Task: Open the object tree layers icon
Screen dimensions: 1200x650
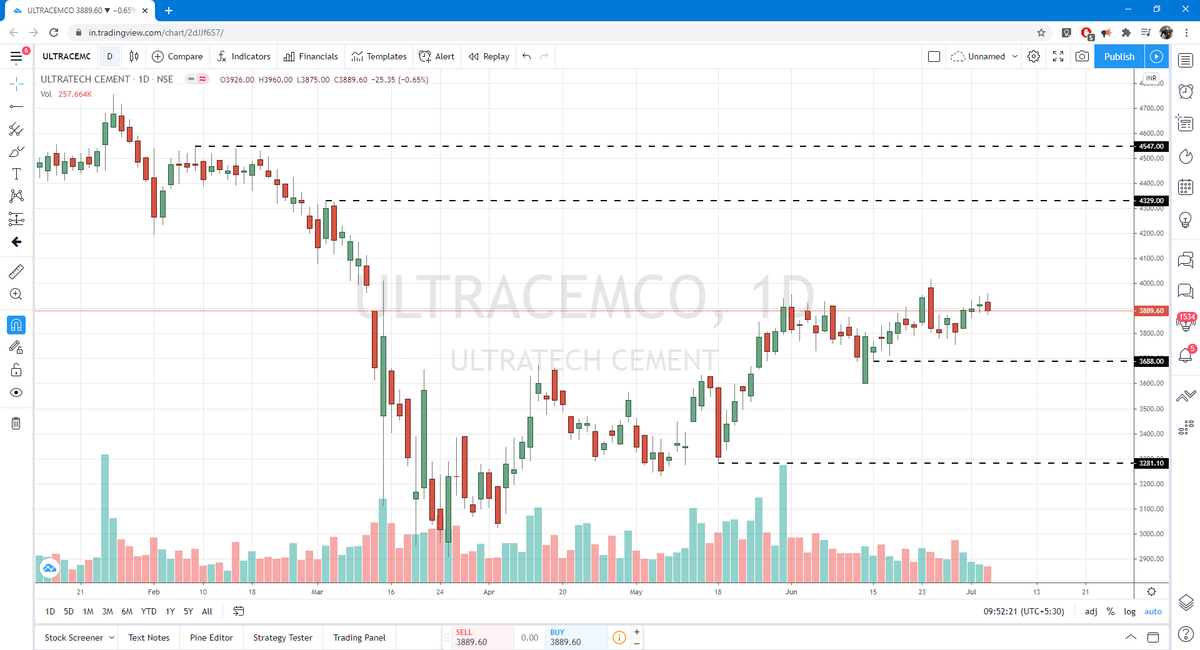Action: coord(1186,602)
